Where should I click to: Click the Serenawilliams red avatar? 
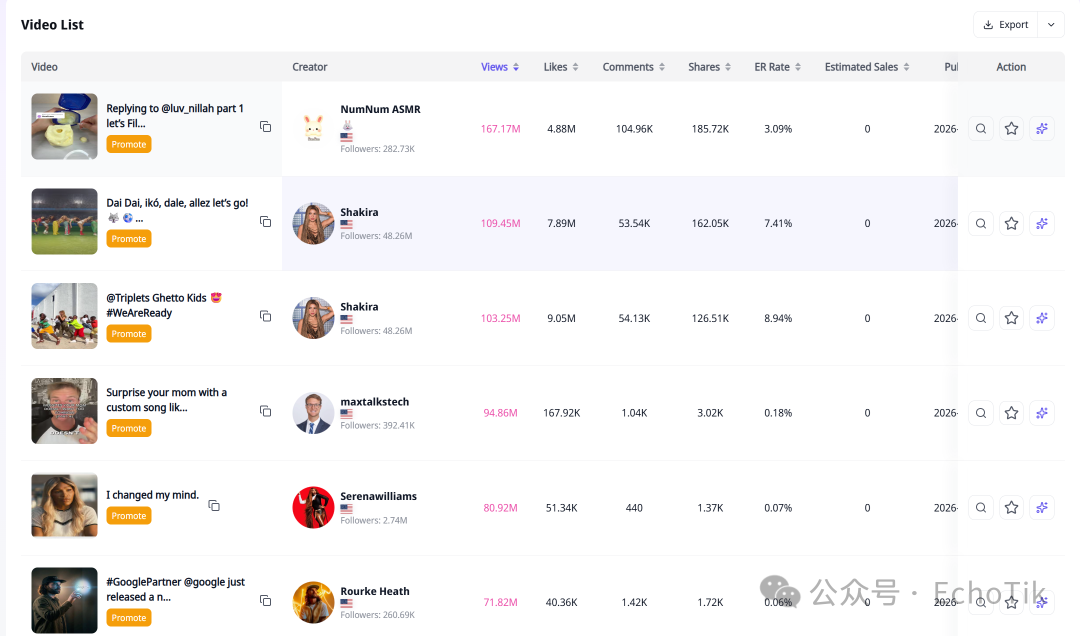tap(313, 508)
